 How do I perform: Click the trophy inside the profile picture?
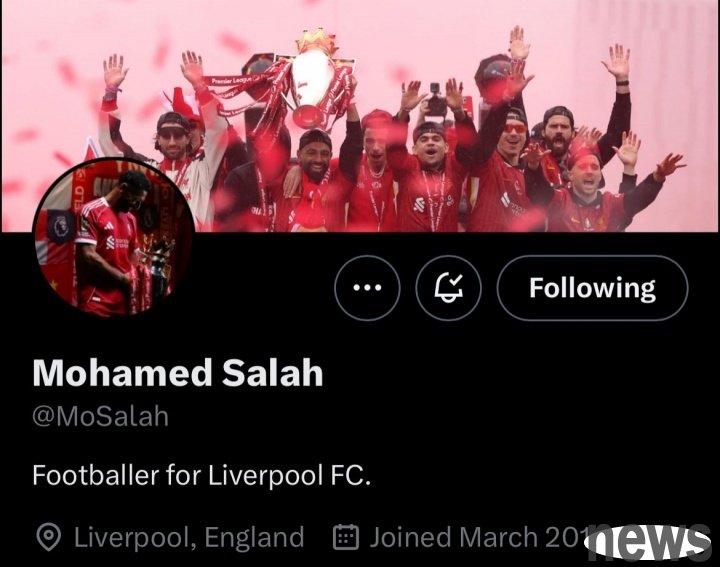point(156,275)
